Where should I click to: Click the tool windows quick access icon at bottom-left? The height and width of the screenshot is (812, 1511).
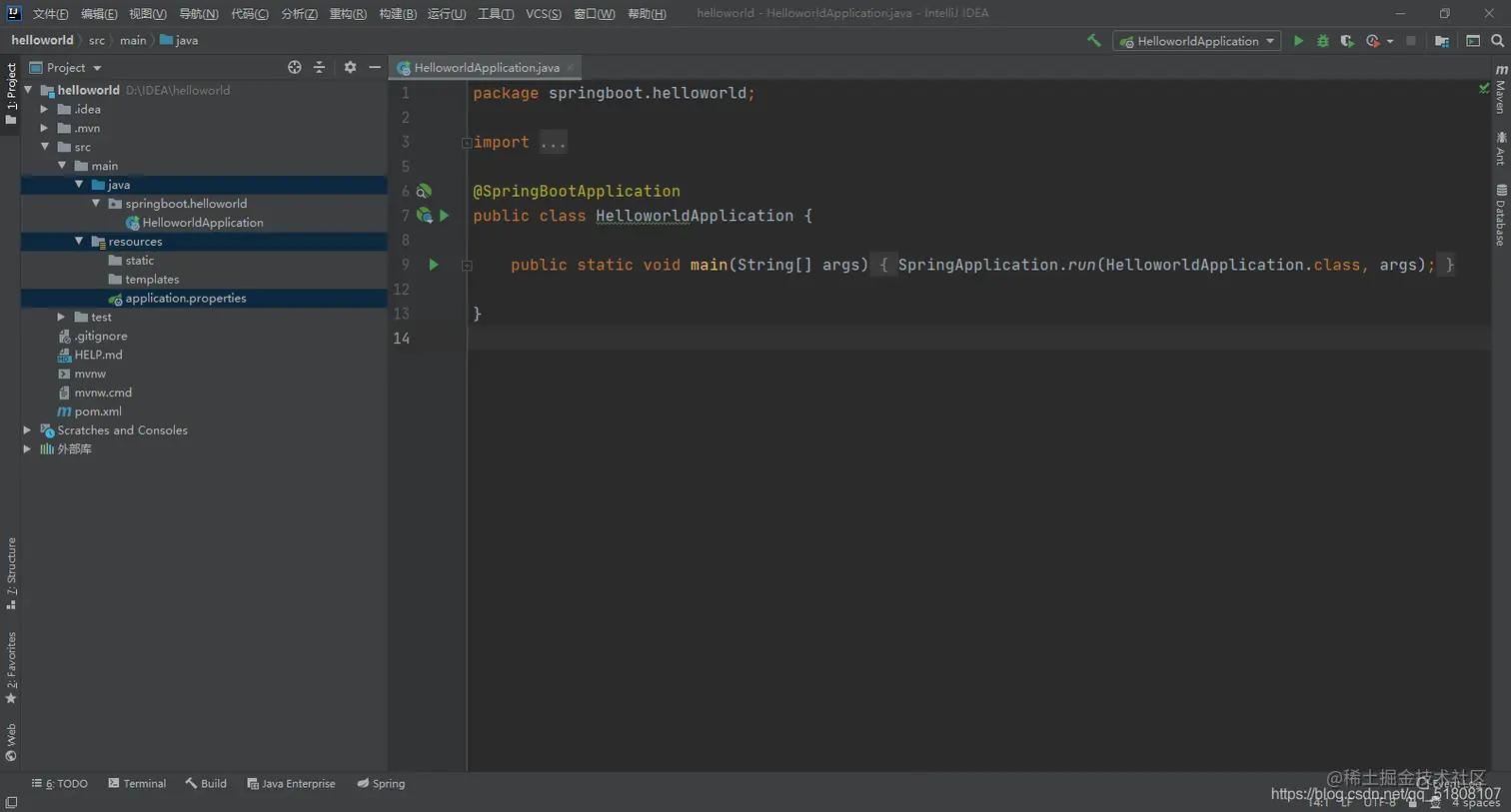click(x=11, y=802)
